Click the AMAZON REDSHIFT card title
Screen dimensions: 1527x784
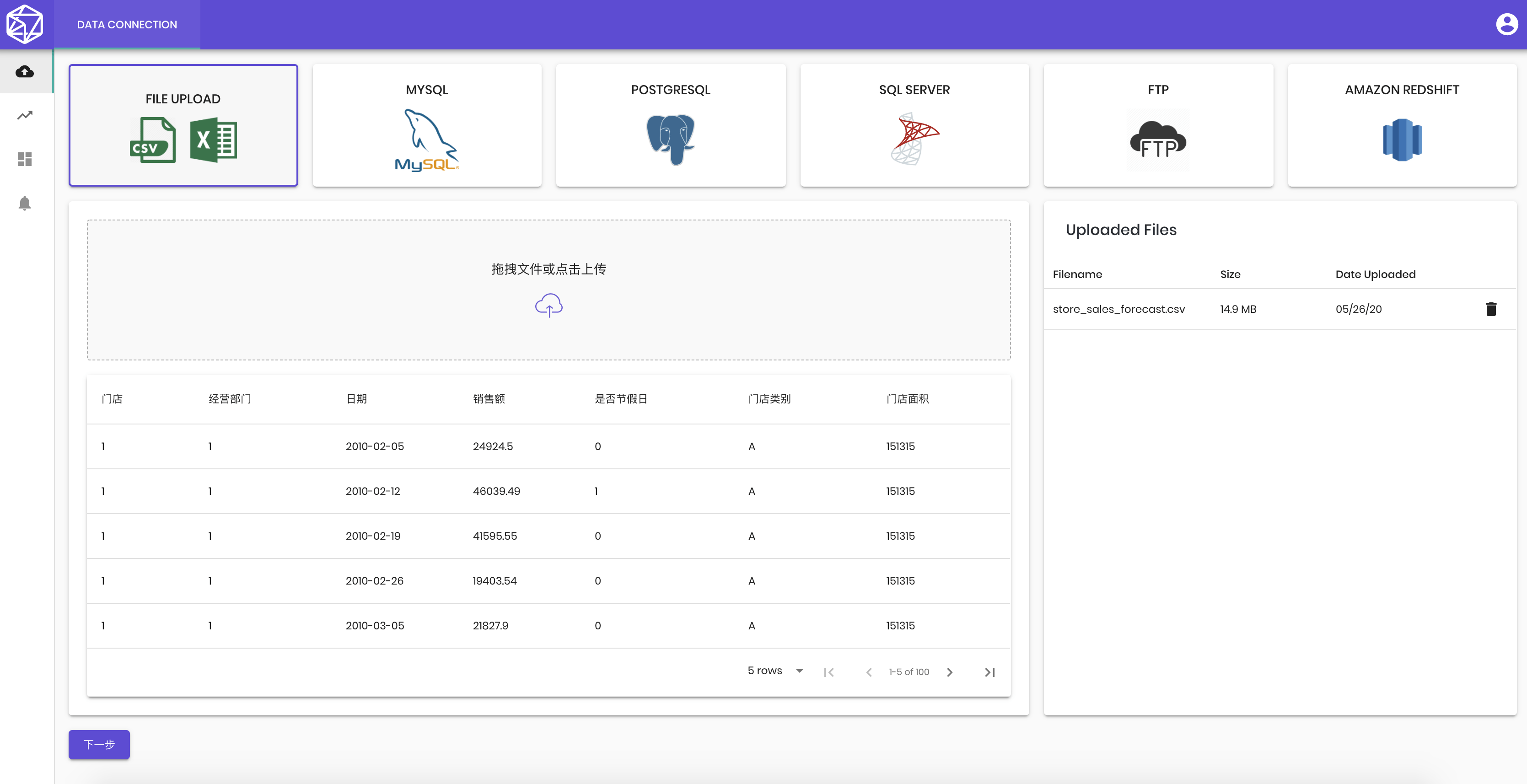[1402, 90]
